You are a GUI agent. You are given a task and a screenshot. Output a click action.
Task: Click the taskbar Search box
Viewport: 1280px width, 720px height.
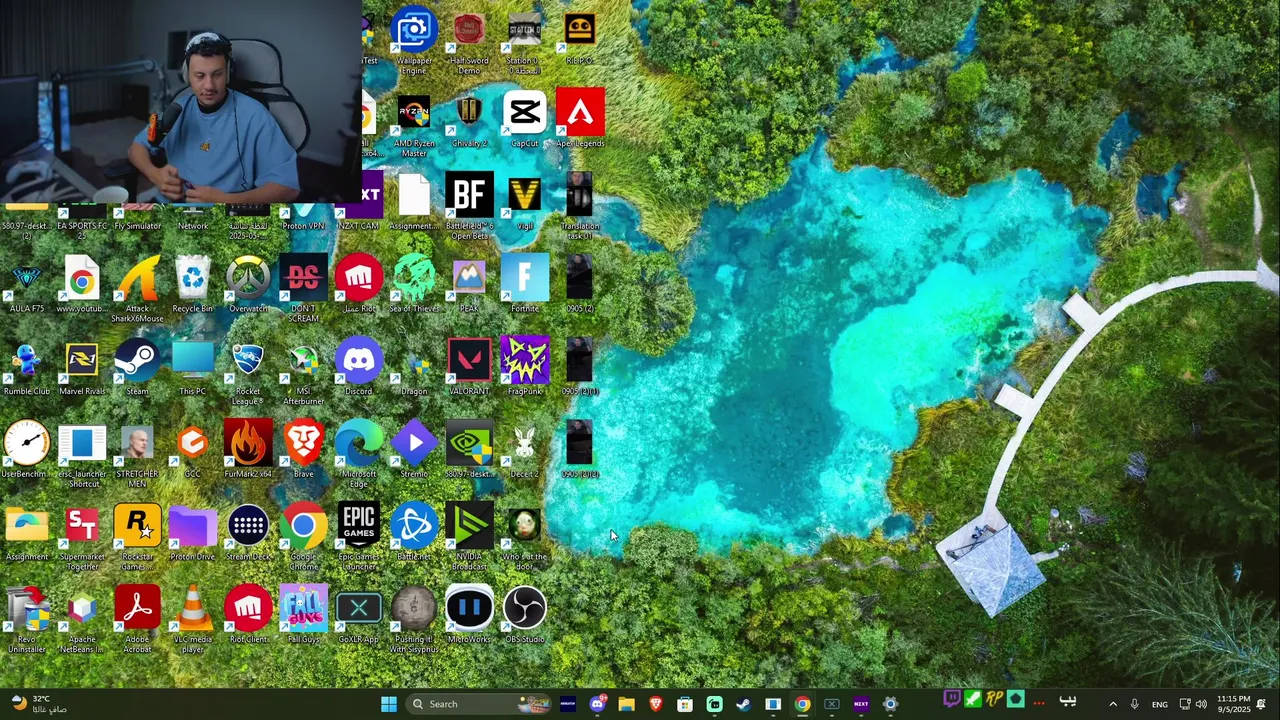tap(478, 704)
